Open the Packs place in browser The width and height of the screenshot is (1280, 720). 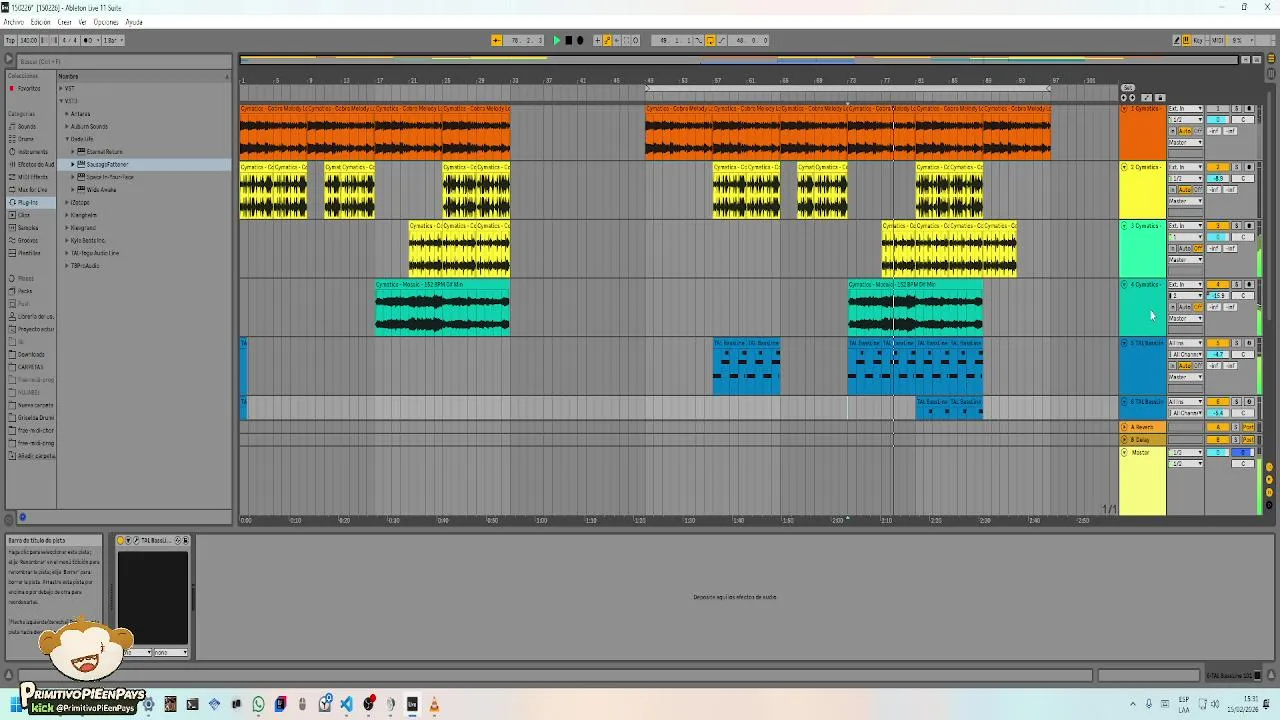point(24,291)
